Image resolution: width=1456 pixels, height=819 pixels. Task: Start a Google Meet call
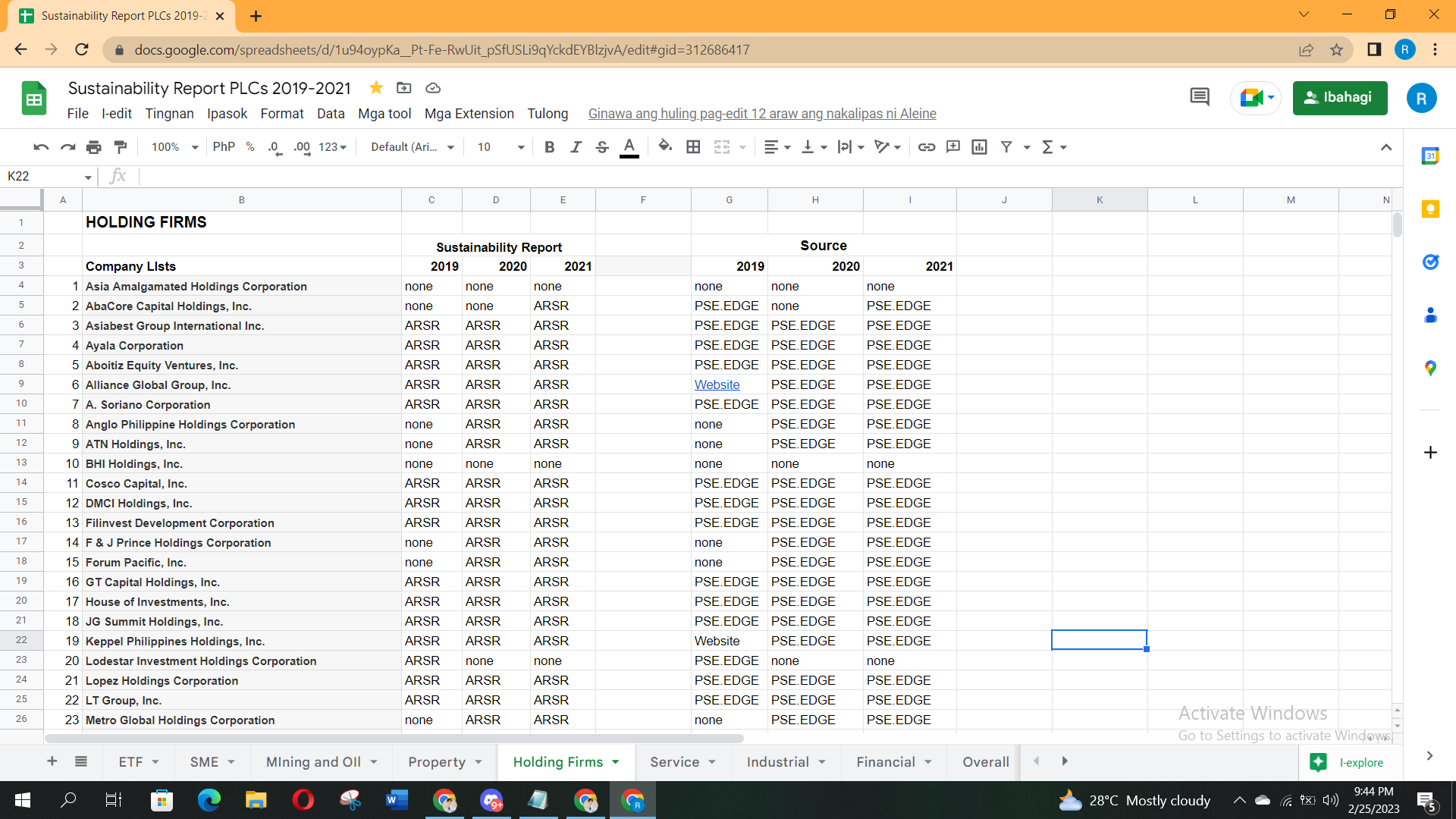click(1256, 98)
